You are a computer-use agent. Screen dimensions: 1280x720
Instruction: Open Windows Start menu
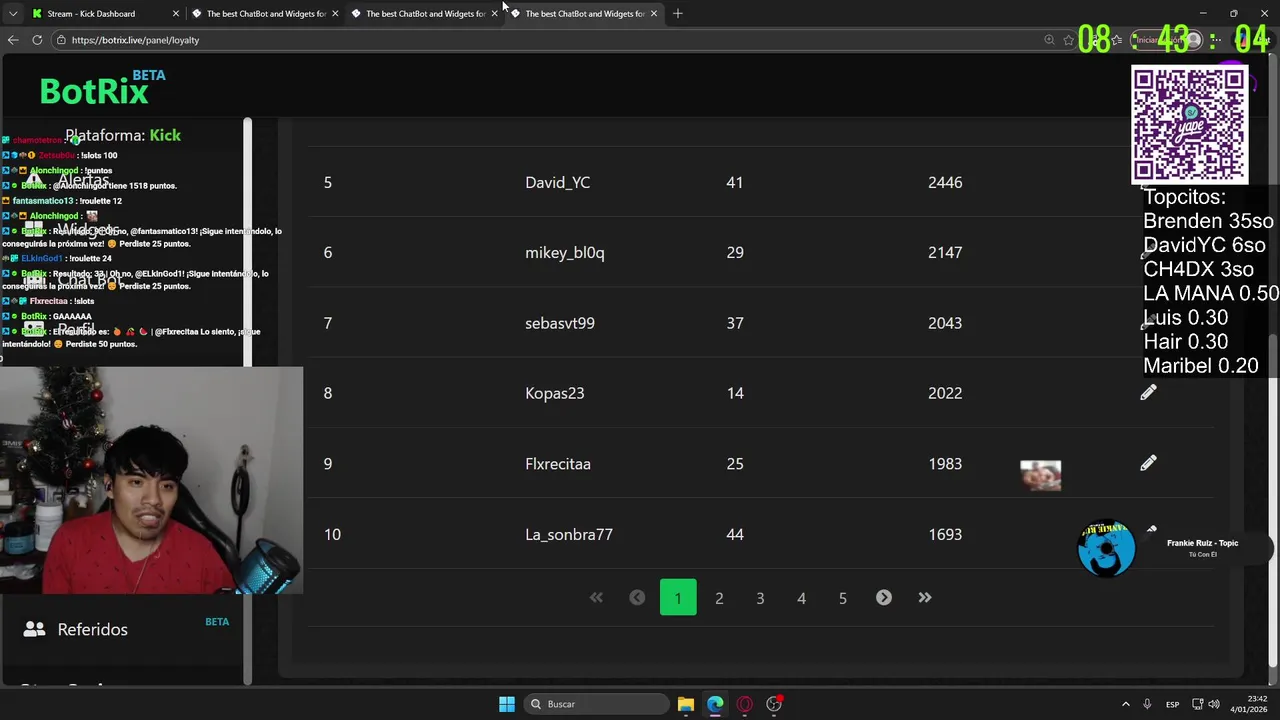[507, 704]
